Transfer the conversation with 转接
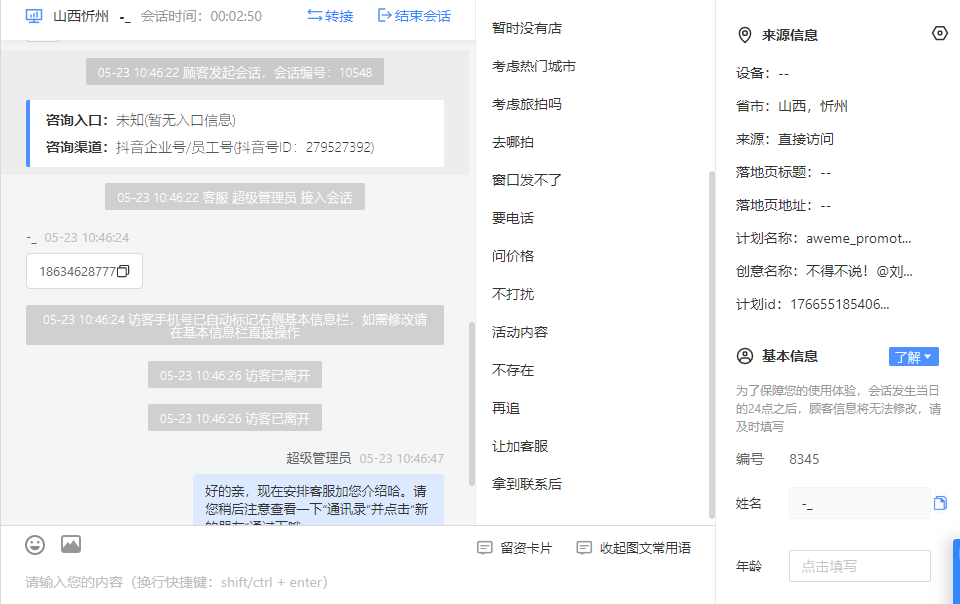Screen dimensions: 960x604 click(330, 16)
